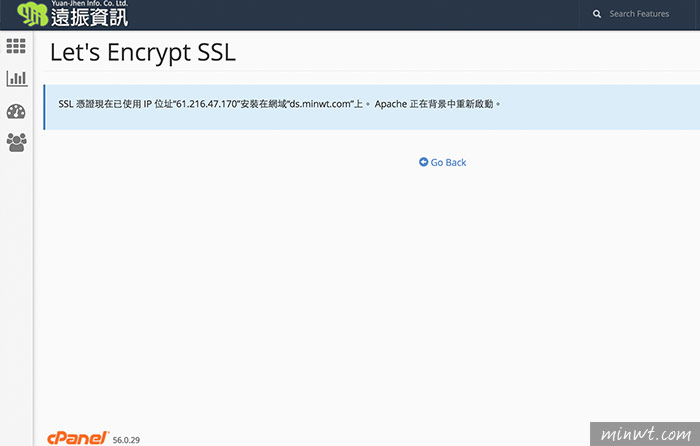Focus the Search Features field
This screenshot has width=700, height=446.
point(639,14)
